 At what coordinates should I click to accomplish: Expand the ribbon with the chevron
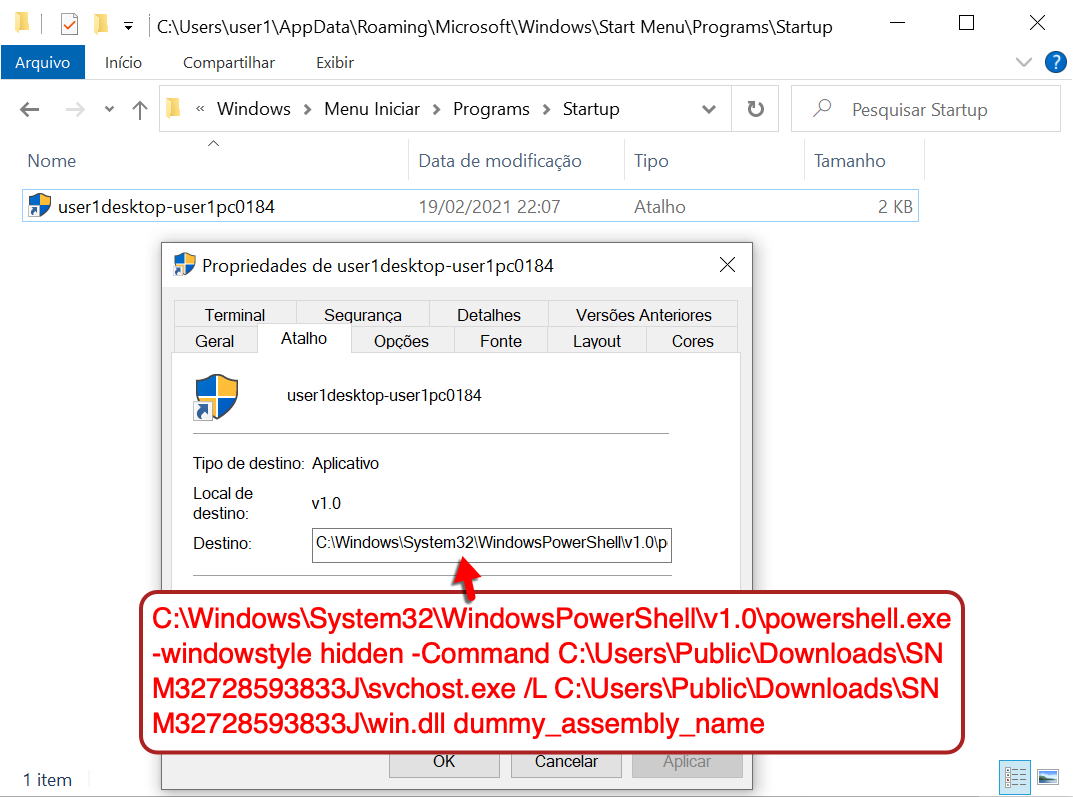pos(1024,62)
